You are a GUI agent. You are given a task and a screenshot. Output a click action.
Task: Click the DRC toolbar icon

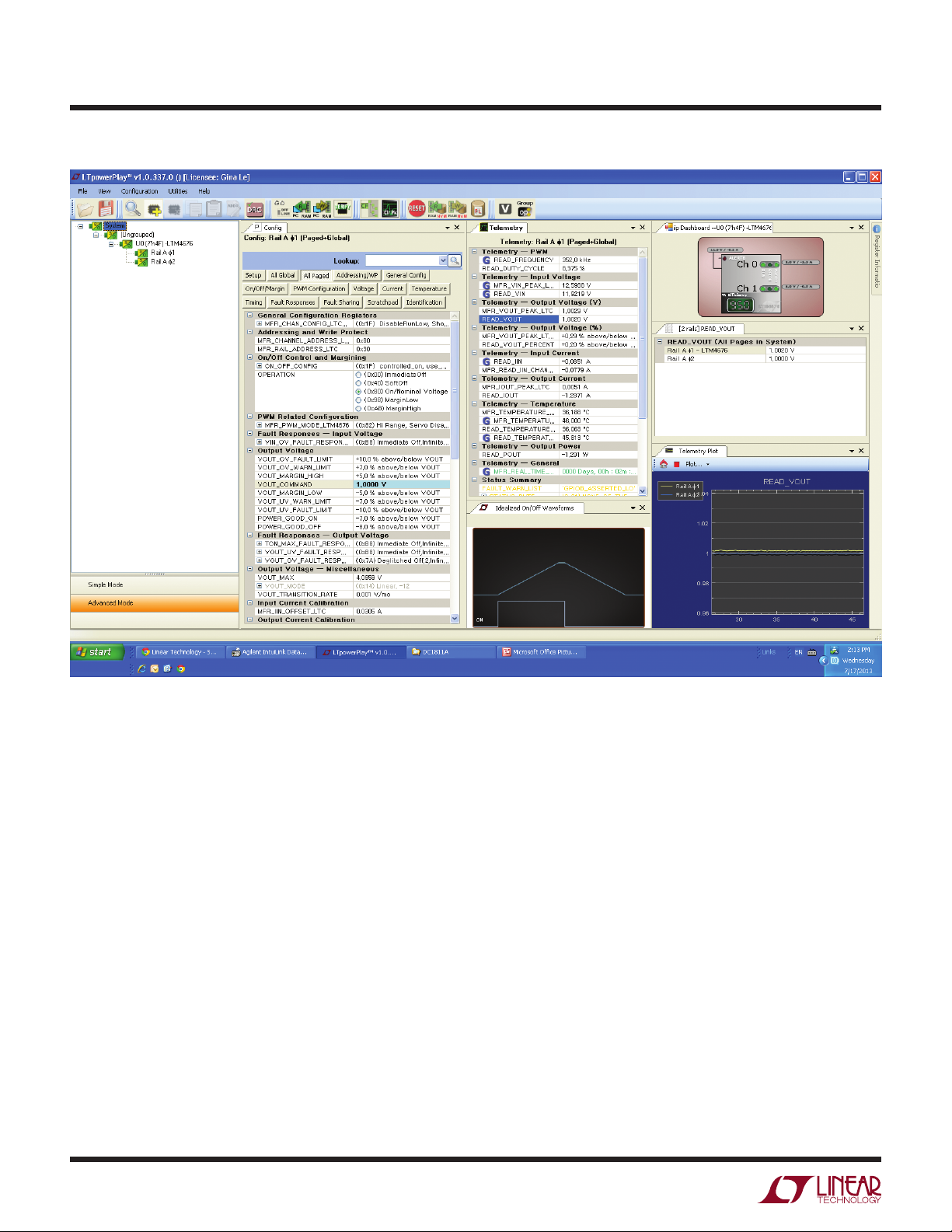(x=254, y=209)
